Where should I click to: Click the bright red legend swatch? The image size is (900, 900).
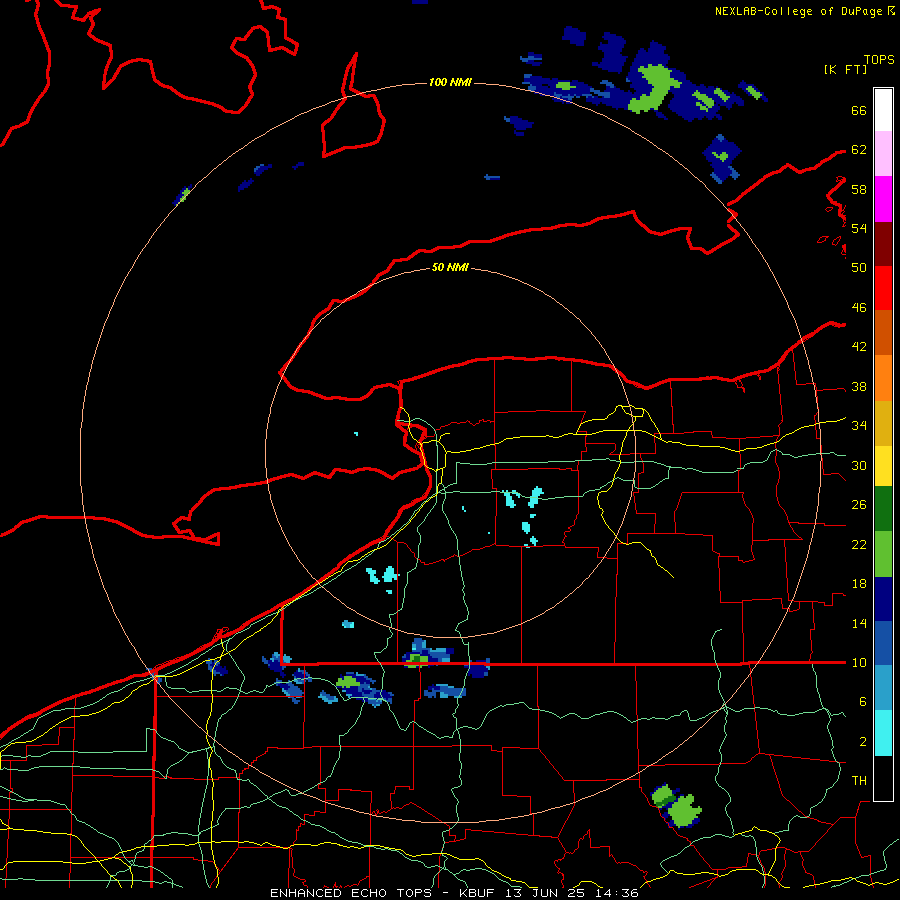pyautogui.click(x=883, y=288)
